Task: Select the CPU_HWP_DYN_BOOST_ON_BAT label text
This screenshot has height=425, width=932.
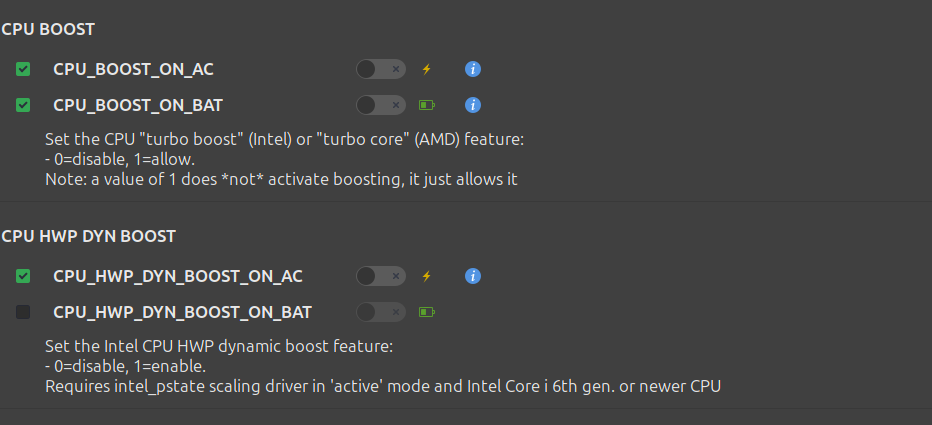Action: pos(182,312)
